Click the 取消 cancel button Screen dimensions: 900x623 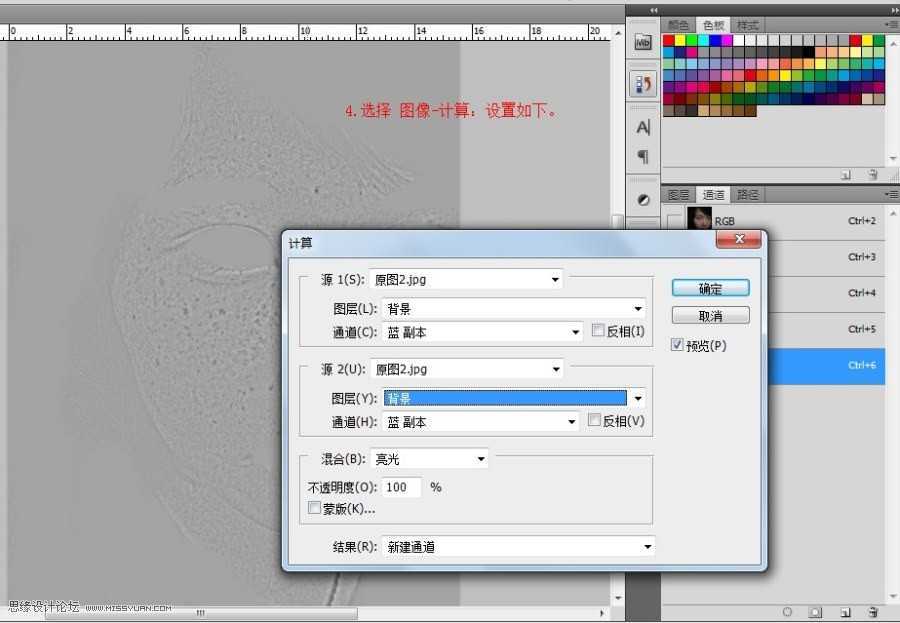[710, 315]
